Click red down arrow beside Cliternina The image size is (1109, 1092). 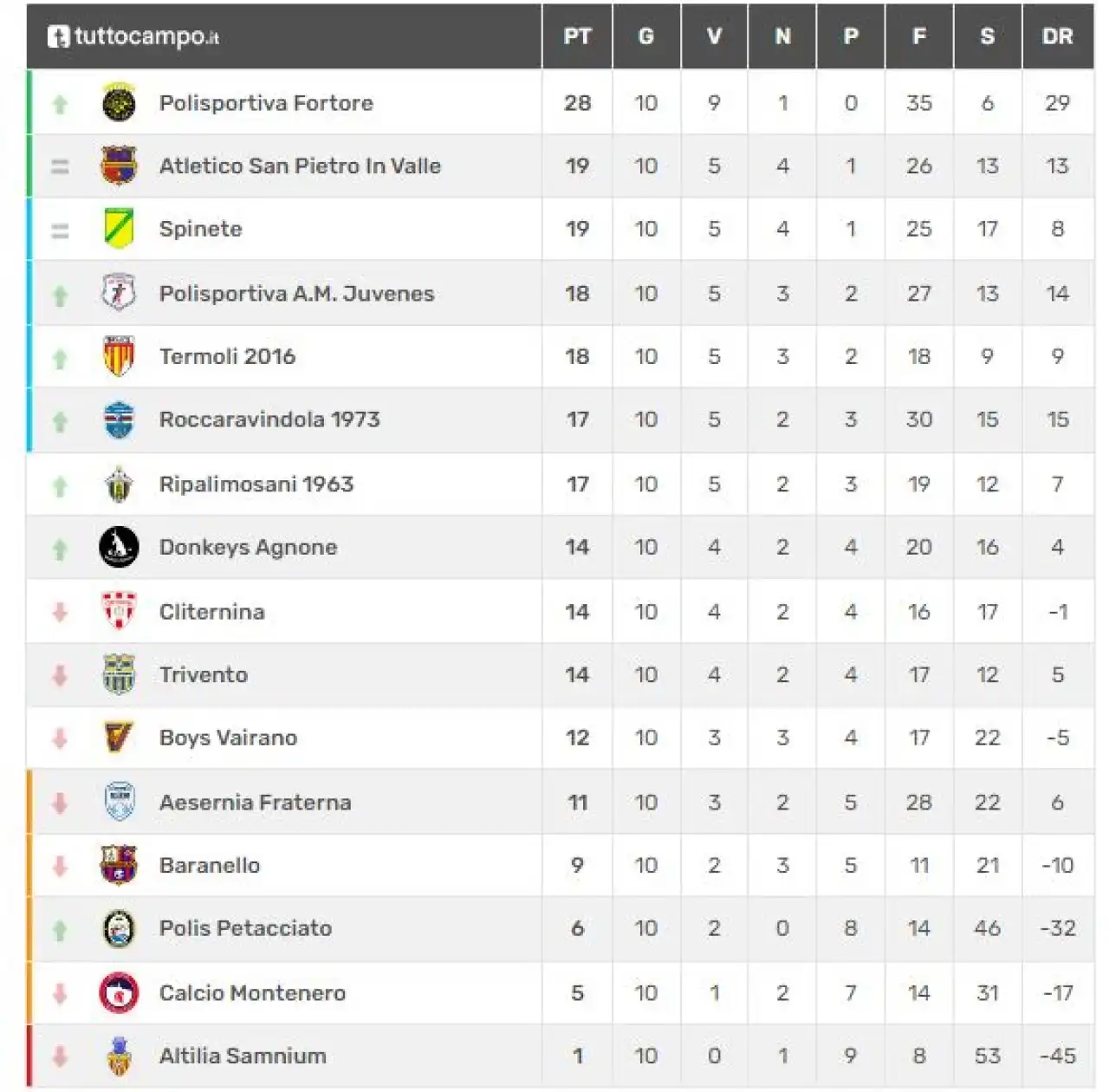click(x=60, y=612)
